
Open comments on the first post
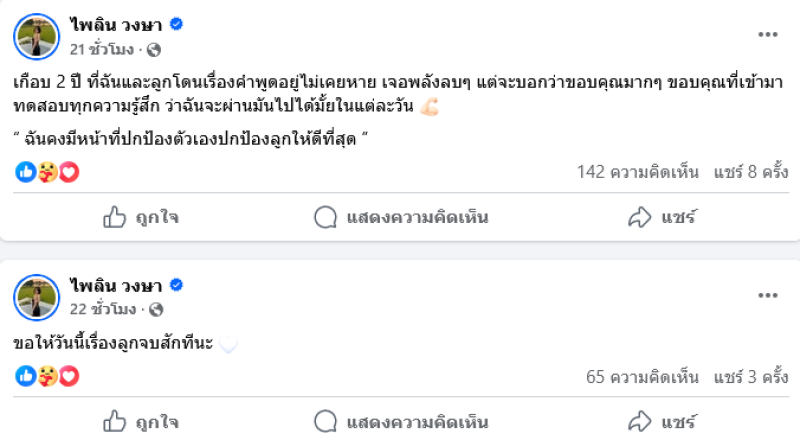(400, 216)
